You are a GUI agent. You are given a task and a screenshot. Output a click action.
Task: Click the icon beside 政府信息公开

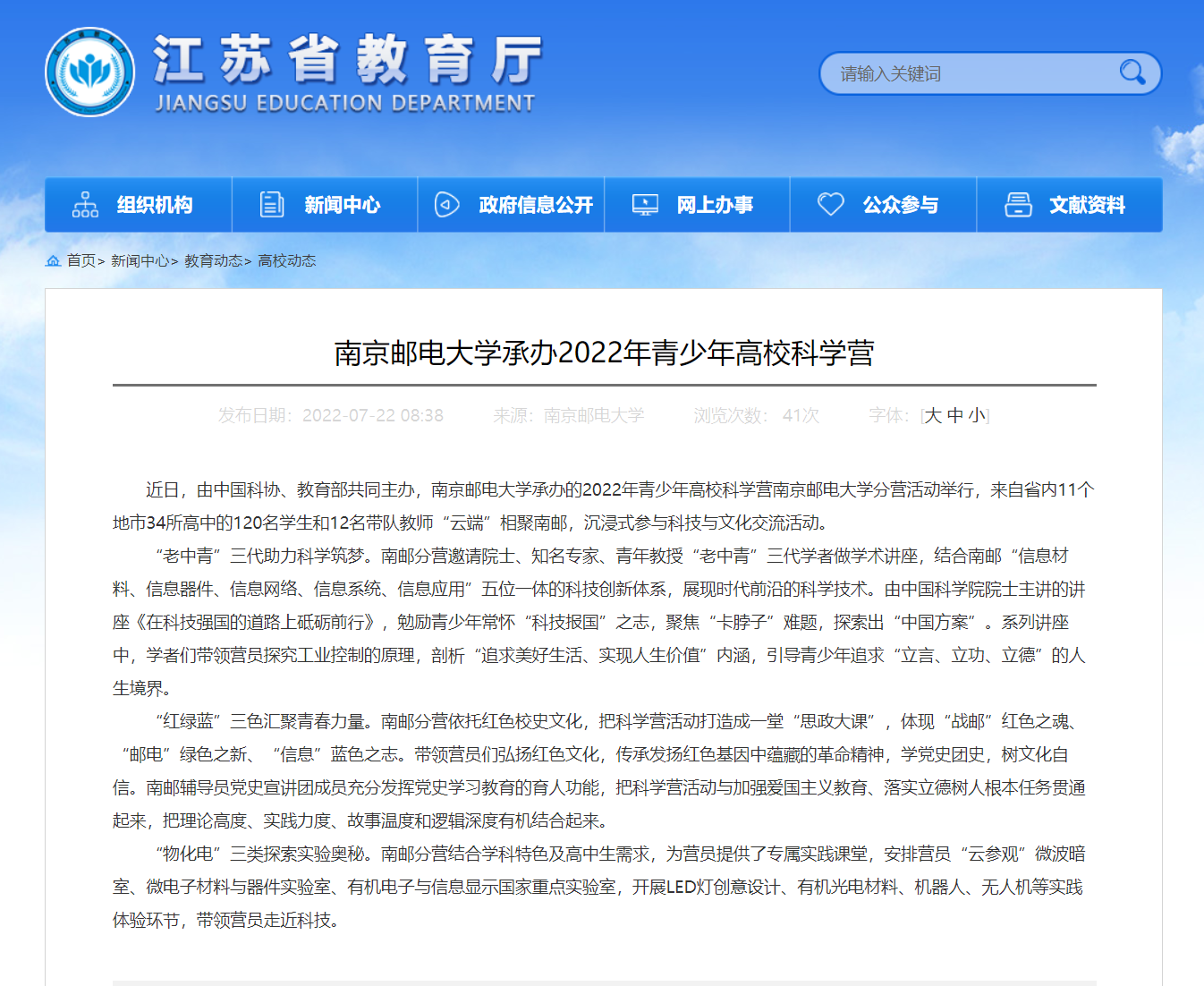coord(446,205)
